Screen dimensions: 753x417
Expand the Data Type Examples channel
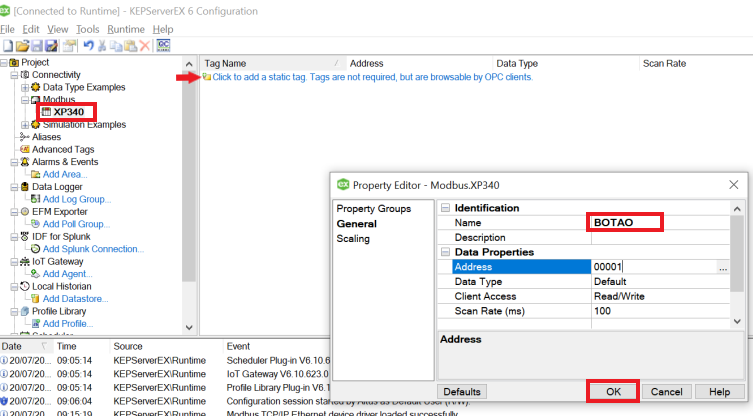(25, 88)
